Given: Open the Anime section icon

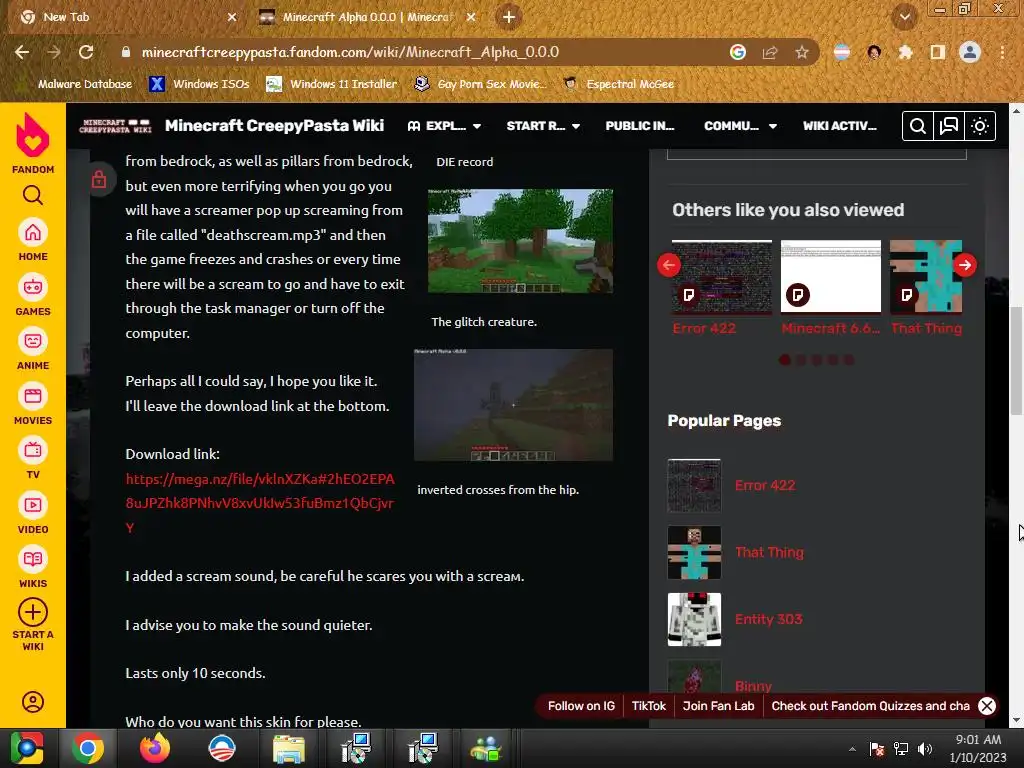Looking at the screenshot, I should pyautogui.click(x=33, y=342).
